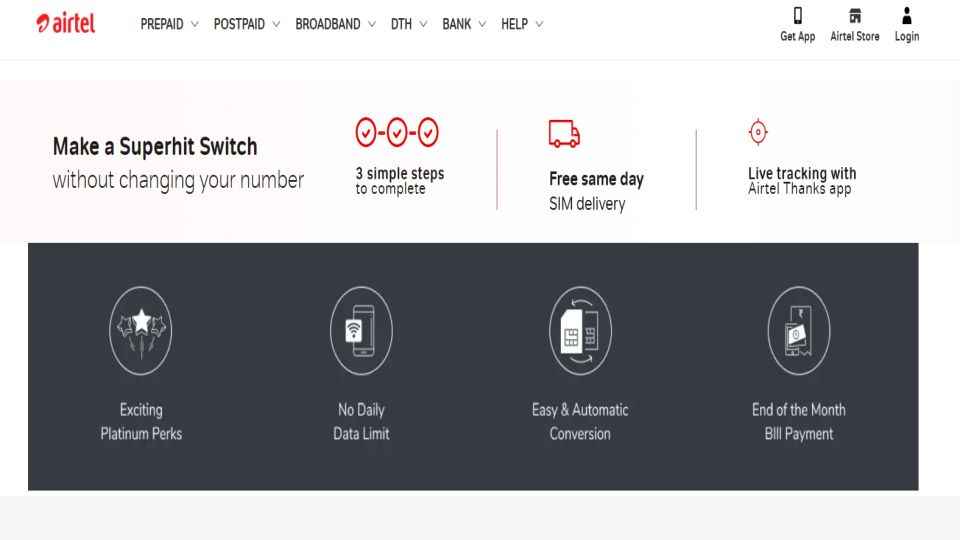Open the Get App phone icon
This screenshot has width=960, height=540.
pyautogui.click(x=797, y=15)
